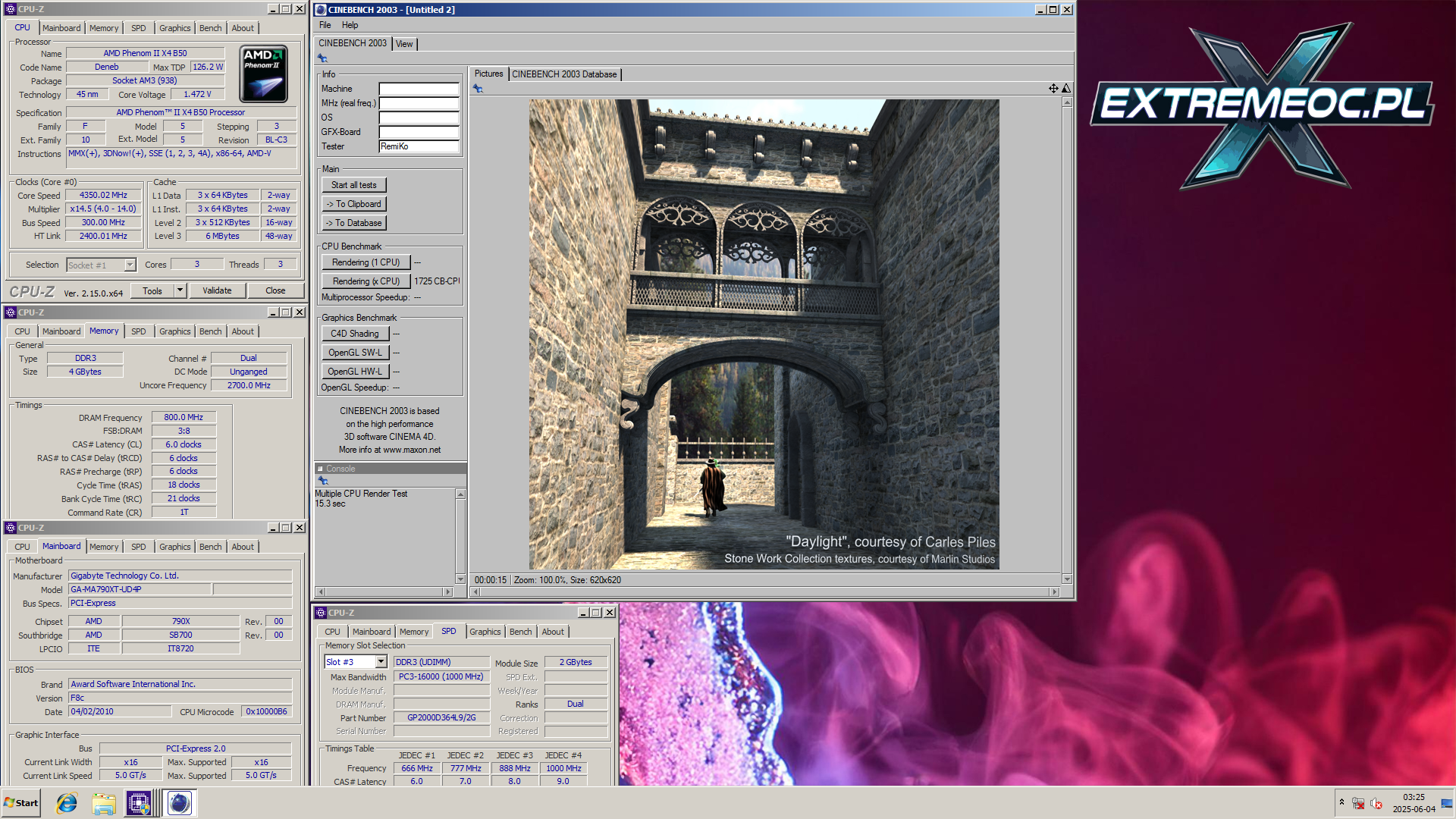This screenshot has width=1456, height=819.
Task: Click the zoom triangle icon above picture
Action: tap(1065, 89)
